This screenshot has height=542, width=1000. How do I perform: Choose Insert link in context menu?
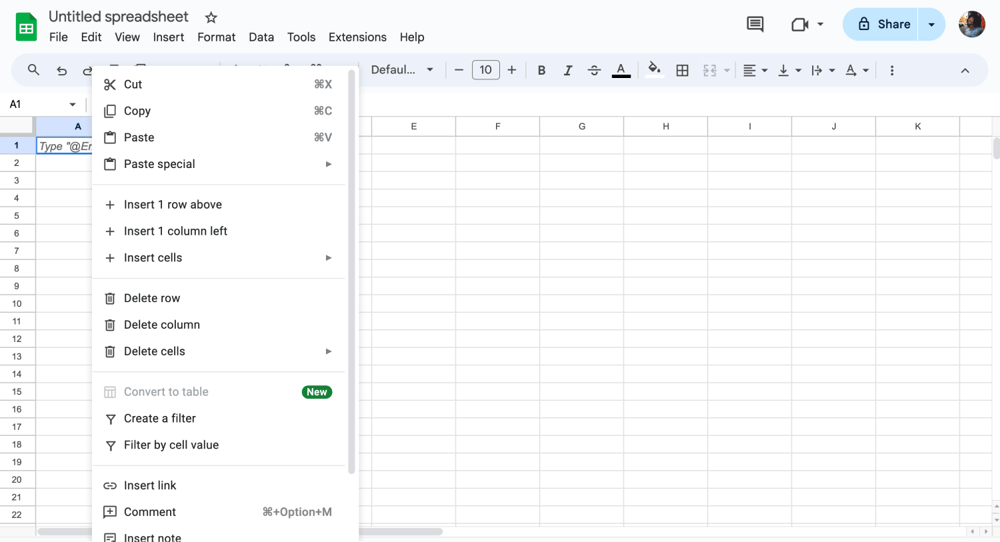pyautogui.click(x=150, y=485)
